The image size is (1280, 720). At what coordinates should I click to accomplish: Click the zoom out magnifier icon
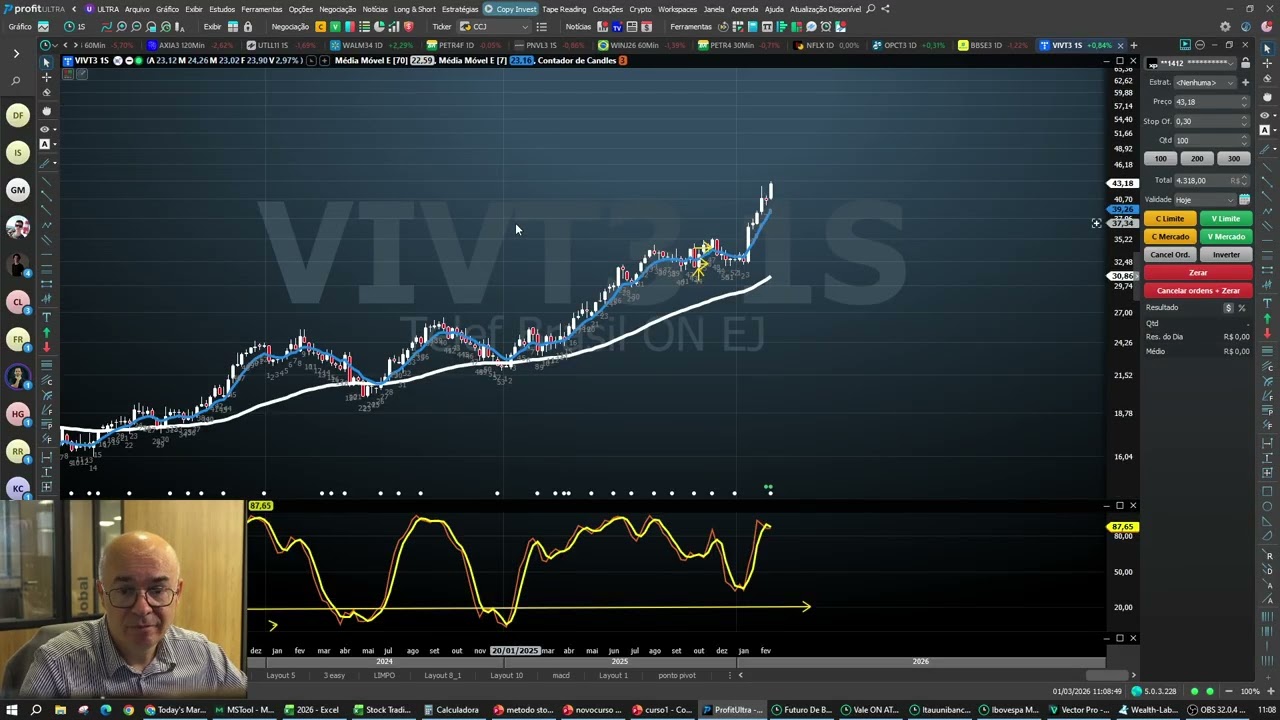pyautogui.click(x=136, y=27)
